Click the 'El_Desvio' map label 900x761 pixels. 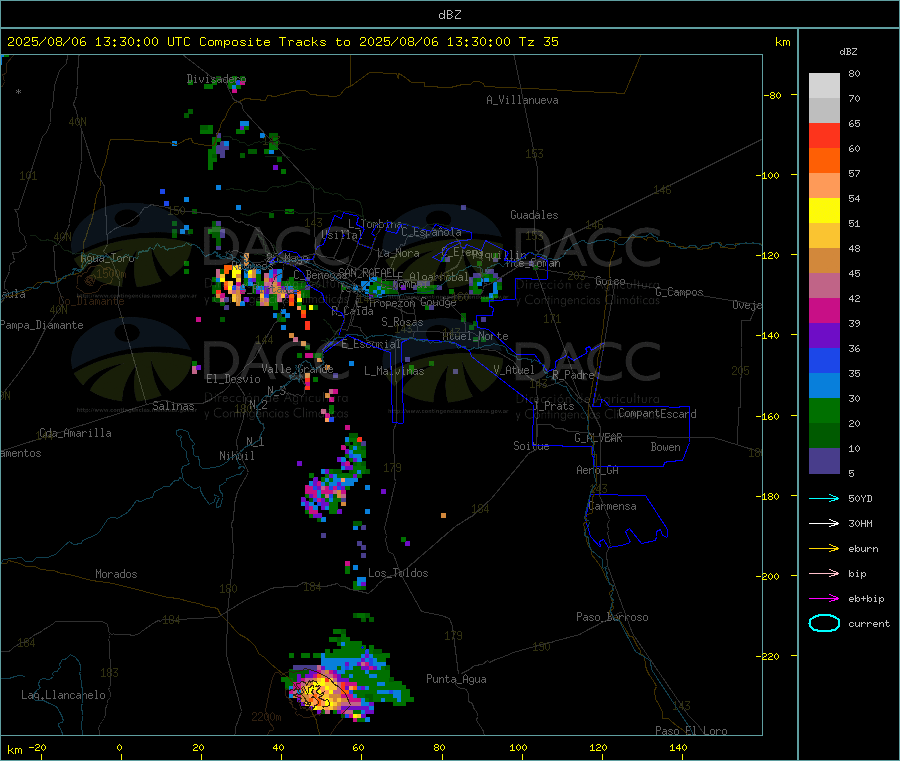pyautogui.click(x=234, y=379)
